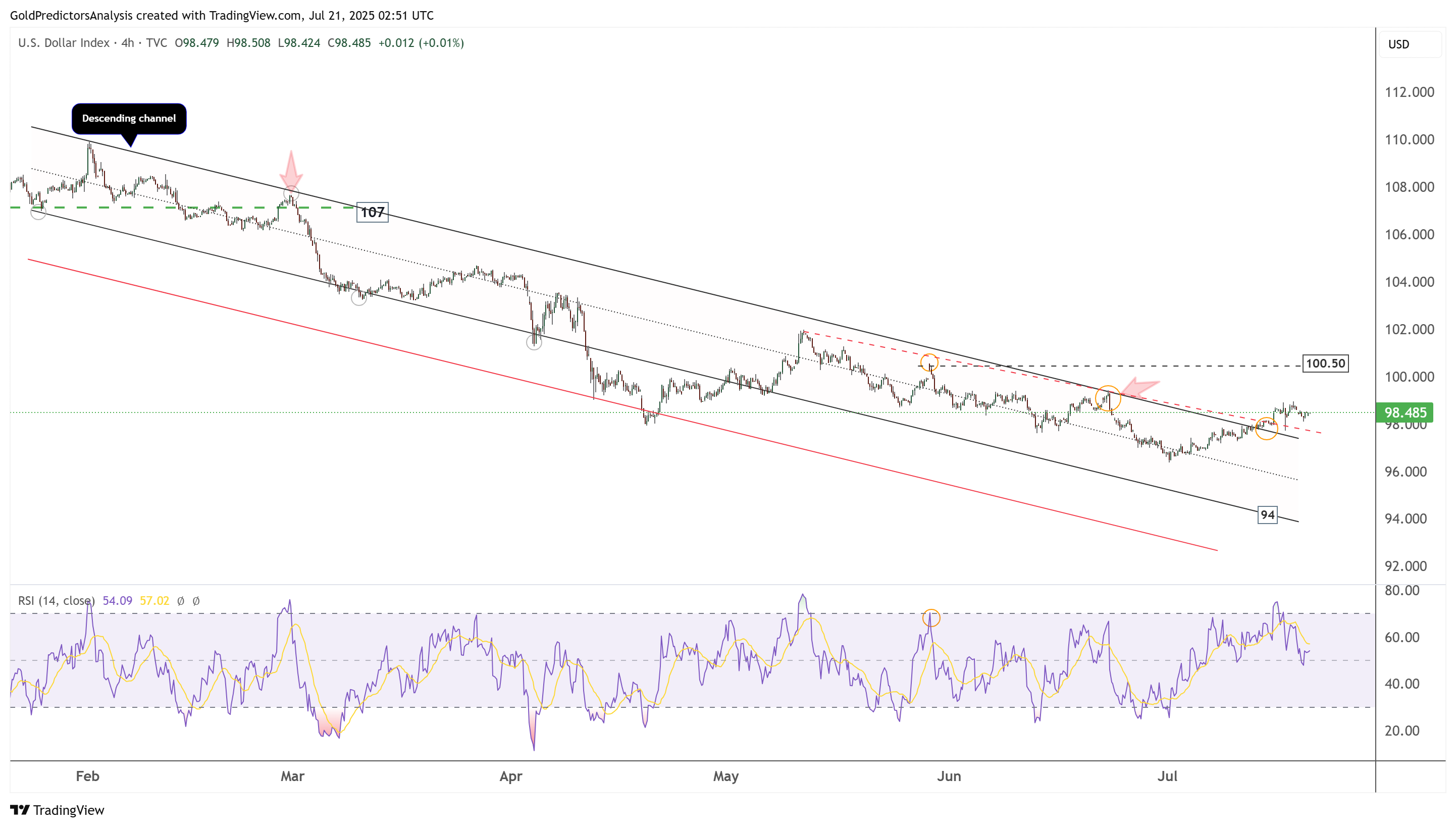Click the change value +0.012 (+0.01%)
This screenshot has height=828, width=1456.
coord(421,42)
